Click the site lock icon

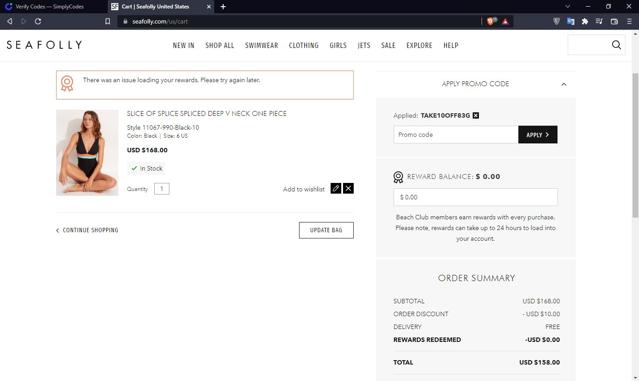point(125,21)
